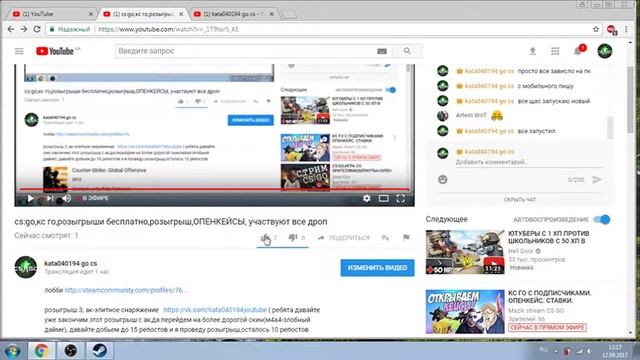640x360 pixels.
Task: Bookmark this page with star
Action: click(x=596, y=29)
